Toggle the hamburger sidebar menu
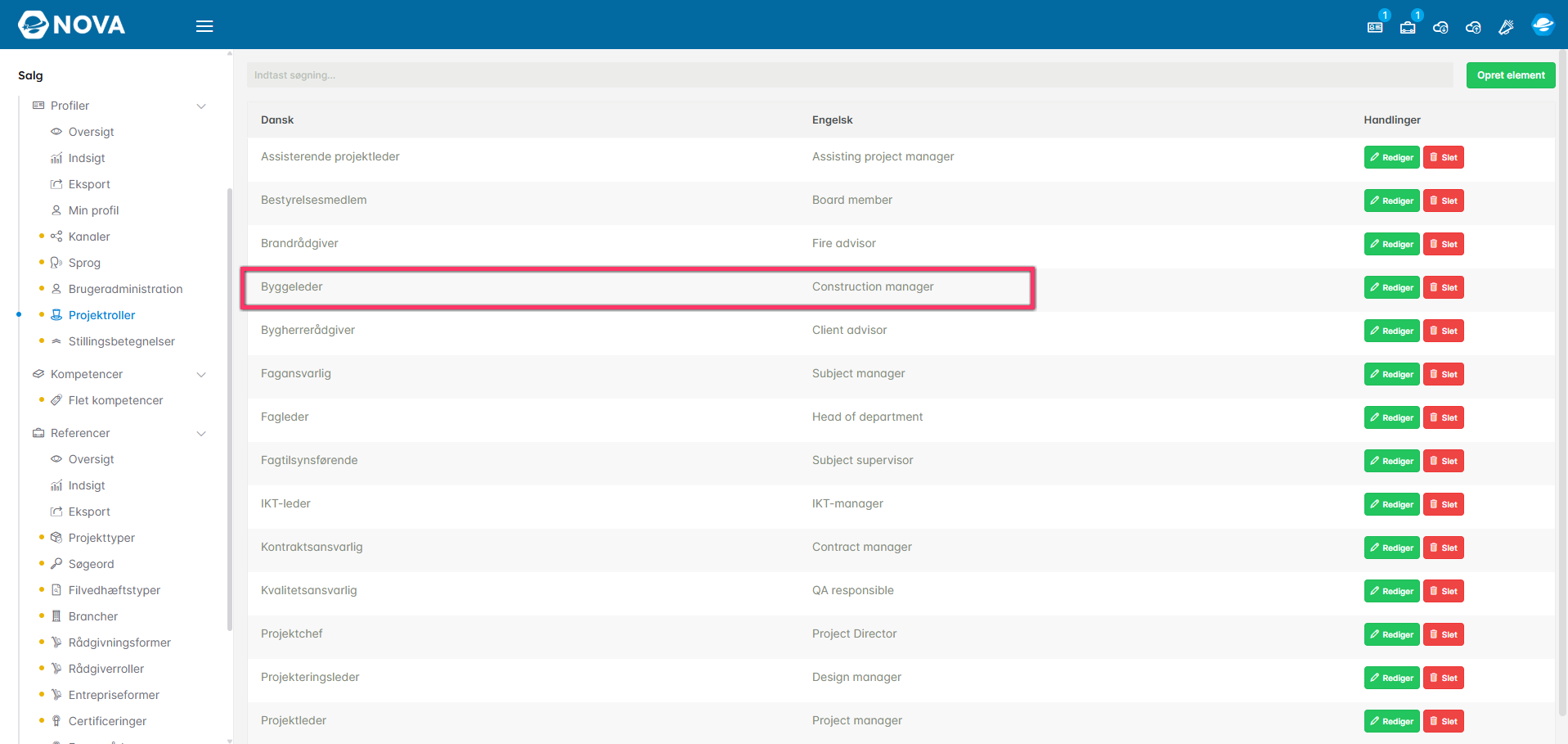This screenshot has width=1568, height=744. pyautogui.click(x=204, y=26)
